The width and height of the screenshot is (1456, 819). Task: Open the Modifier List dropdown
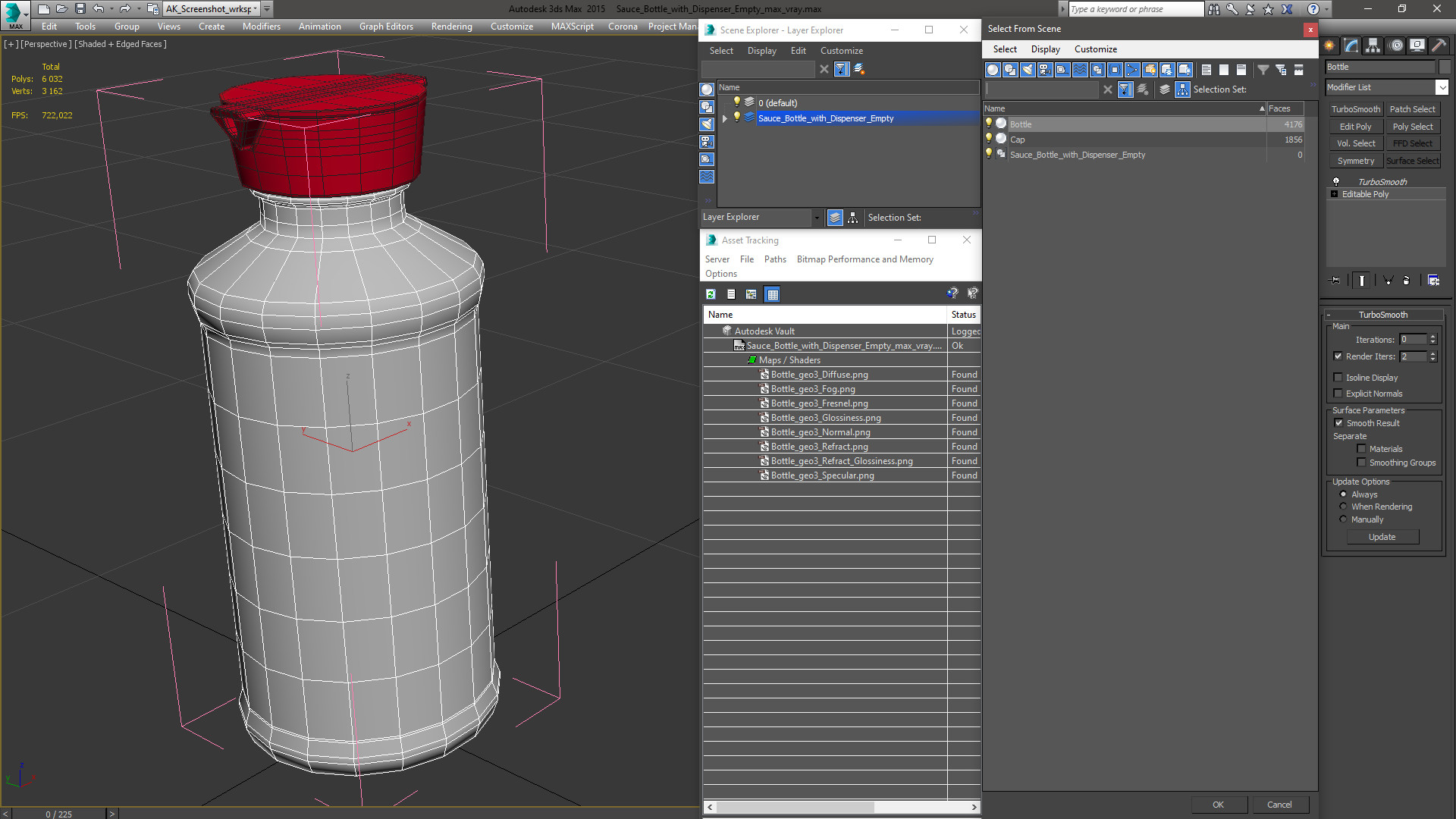[1442, 87]
